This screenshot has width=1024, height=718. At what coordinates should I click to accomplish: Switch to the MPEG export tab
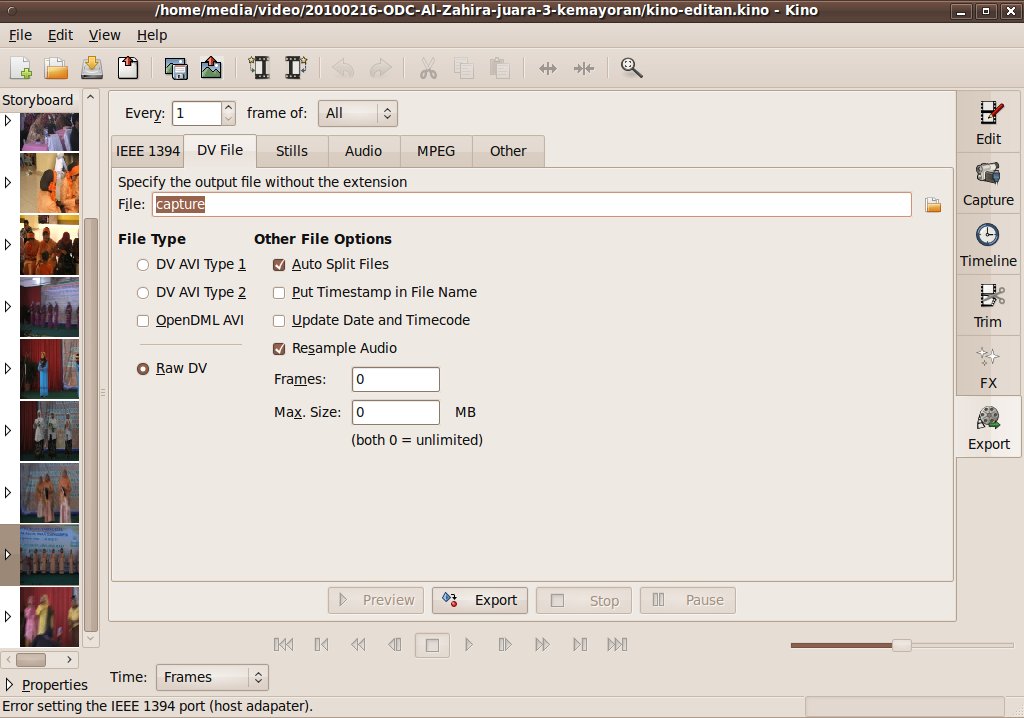click(436, 151)
